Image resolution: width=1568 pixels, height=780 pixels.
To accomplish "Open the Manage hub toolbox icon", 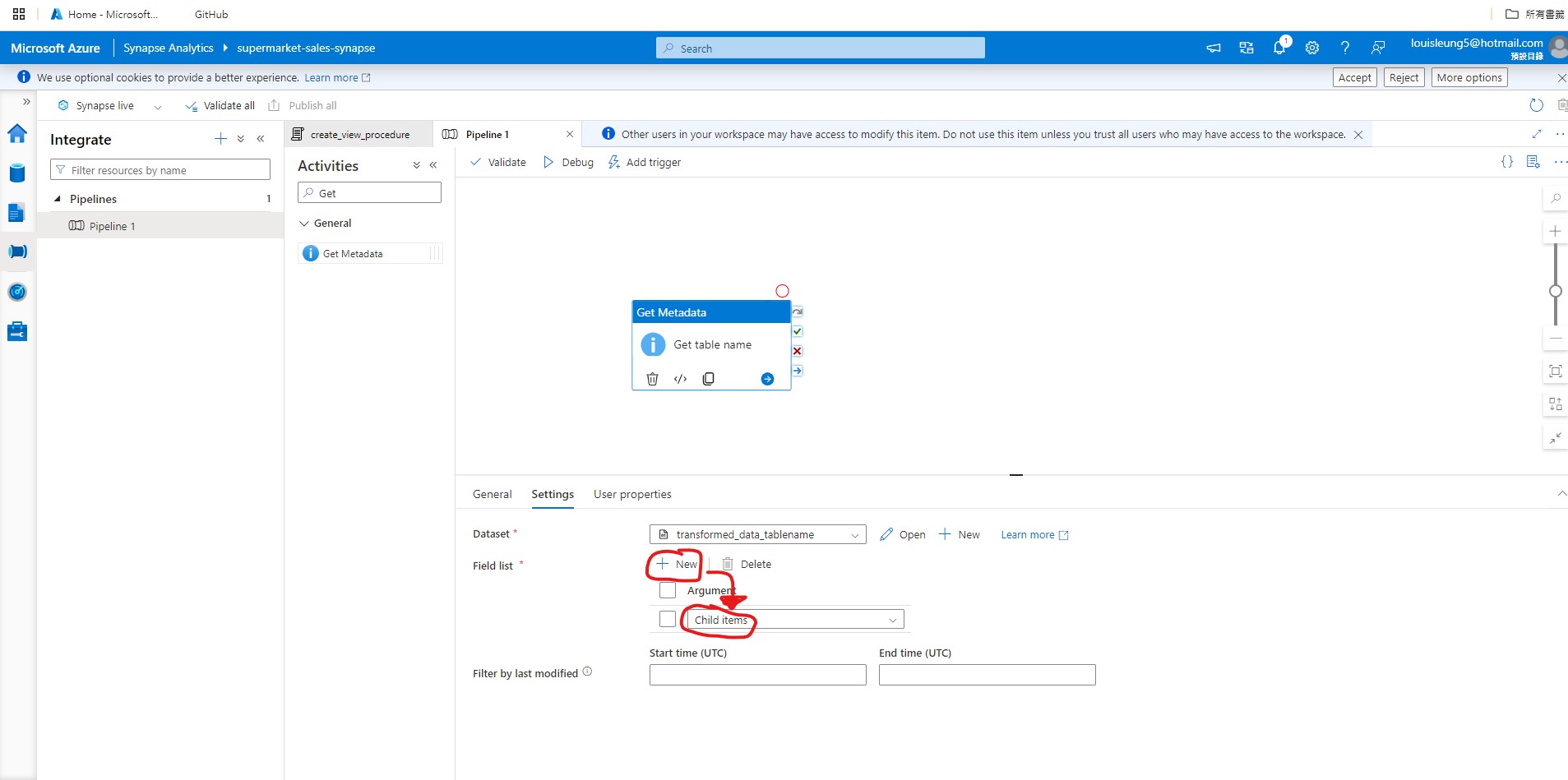I will [17, 330].
